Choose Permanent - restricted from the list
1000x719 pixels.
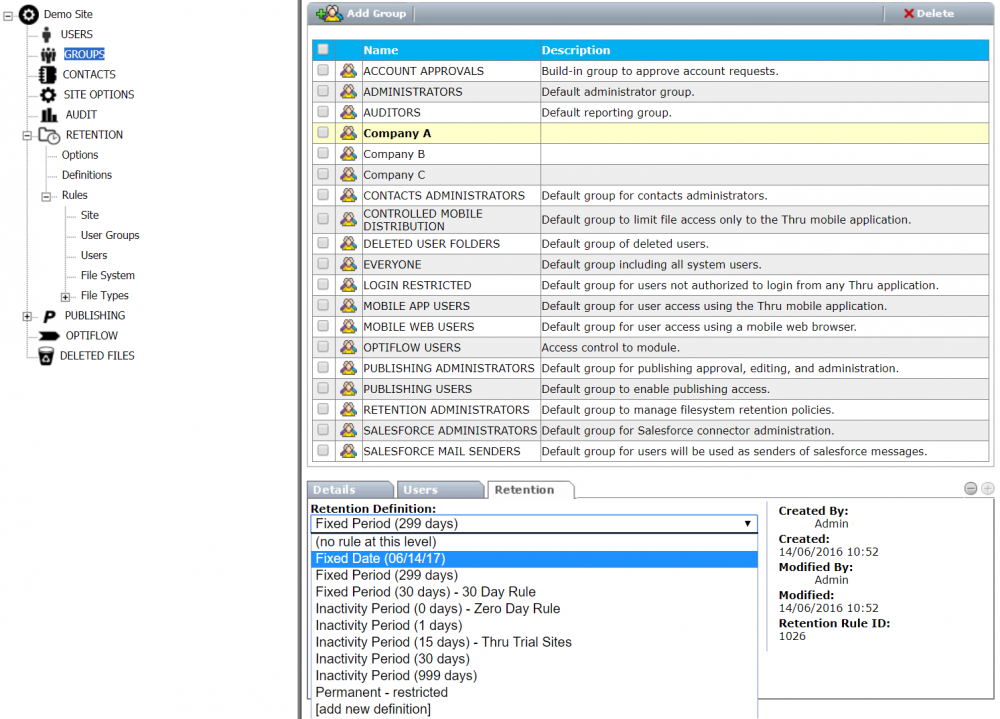[381, 692]
